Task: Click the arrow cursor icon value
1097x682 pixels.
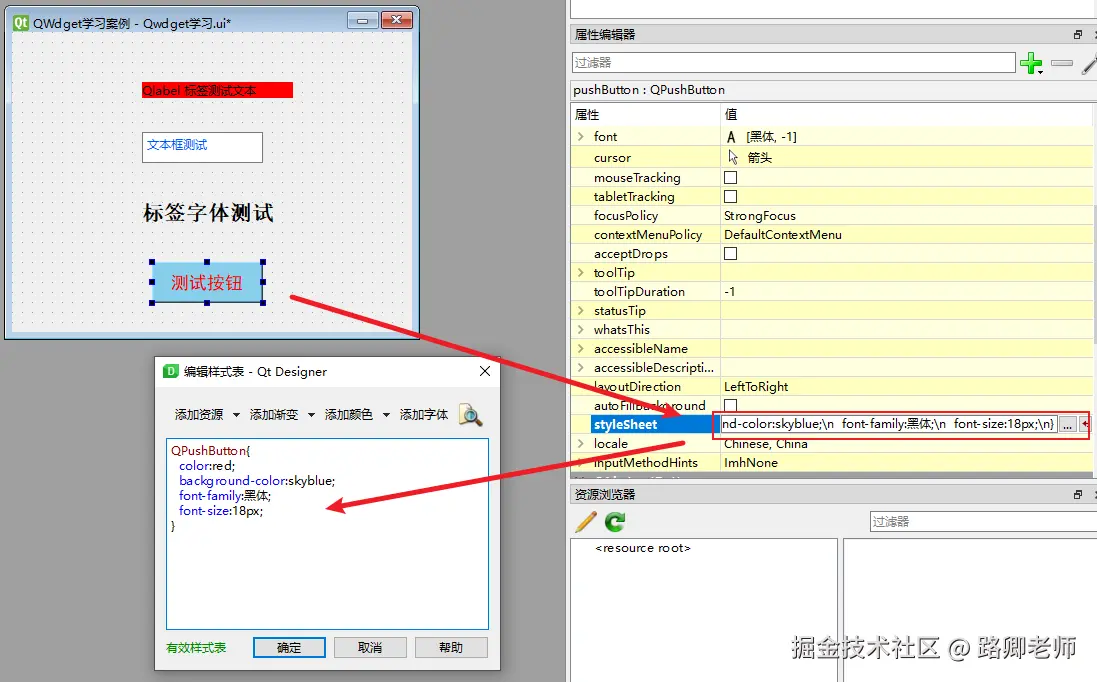Action: (x=732, y=157)
